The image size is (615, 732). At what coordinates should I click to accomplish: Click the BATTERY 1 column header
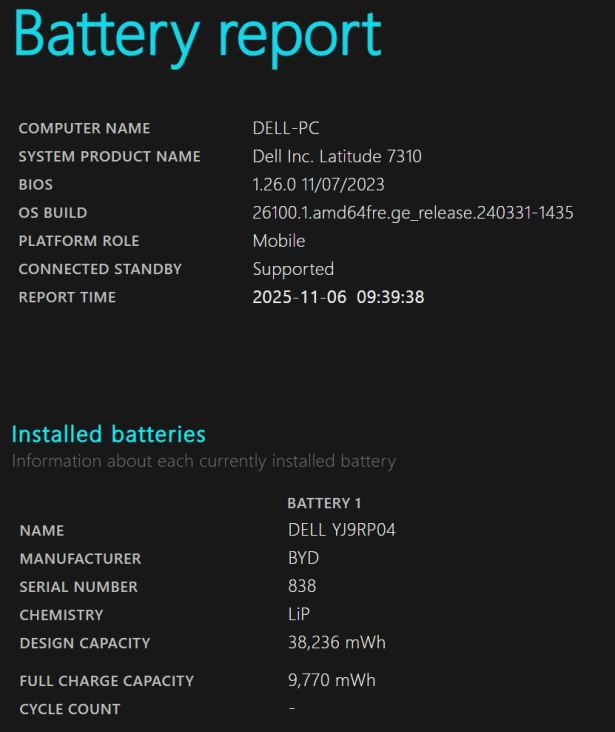click(318, 503)
